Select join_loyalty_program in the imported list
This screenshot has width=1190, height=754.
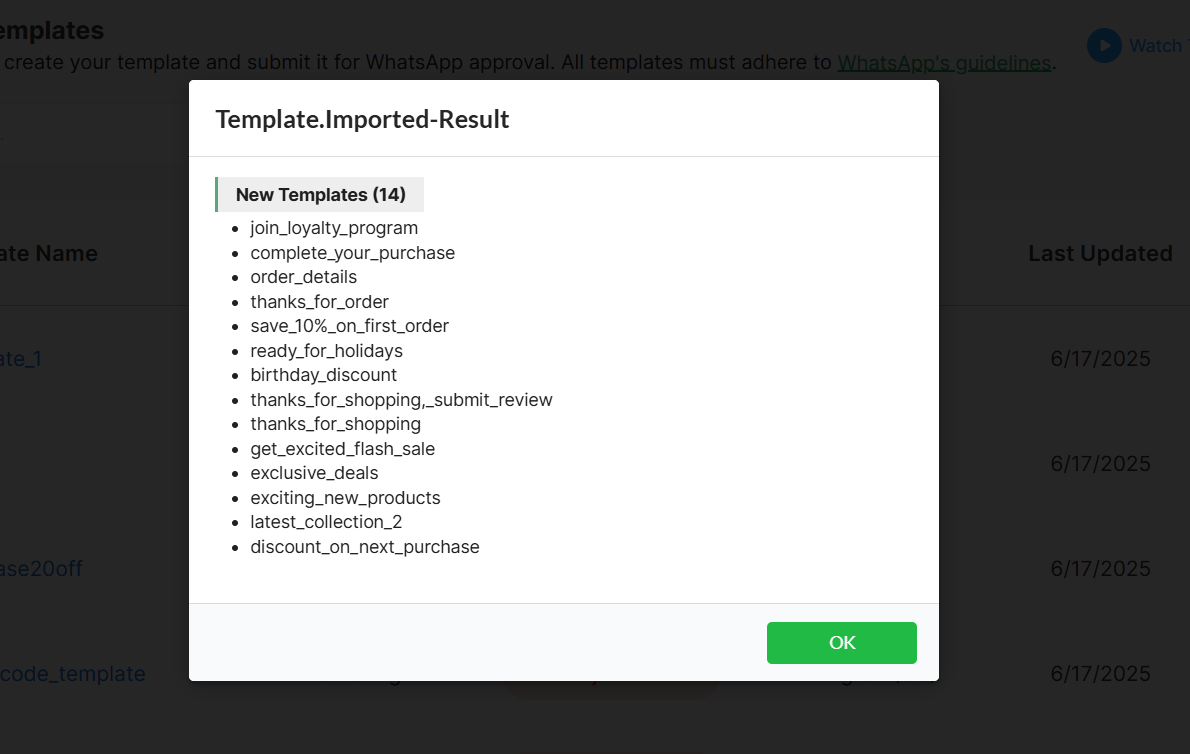334,228
